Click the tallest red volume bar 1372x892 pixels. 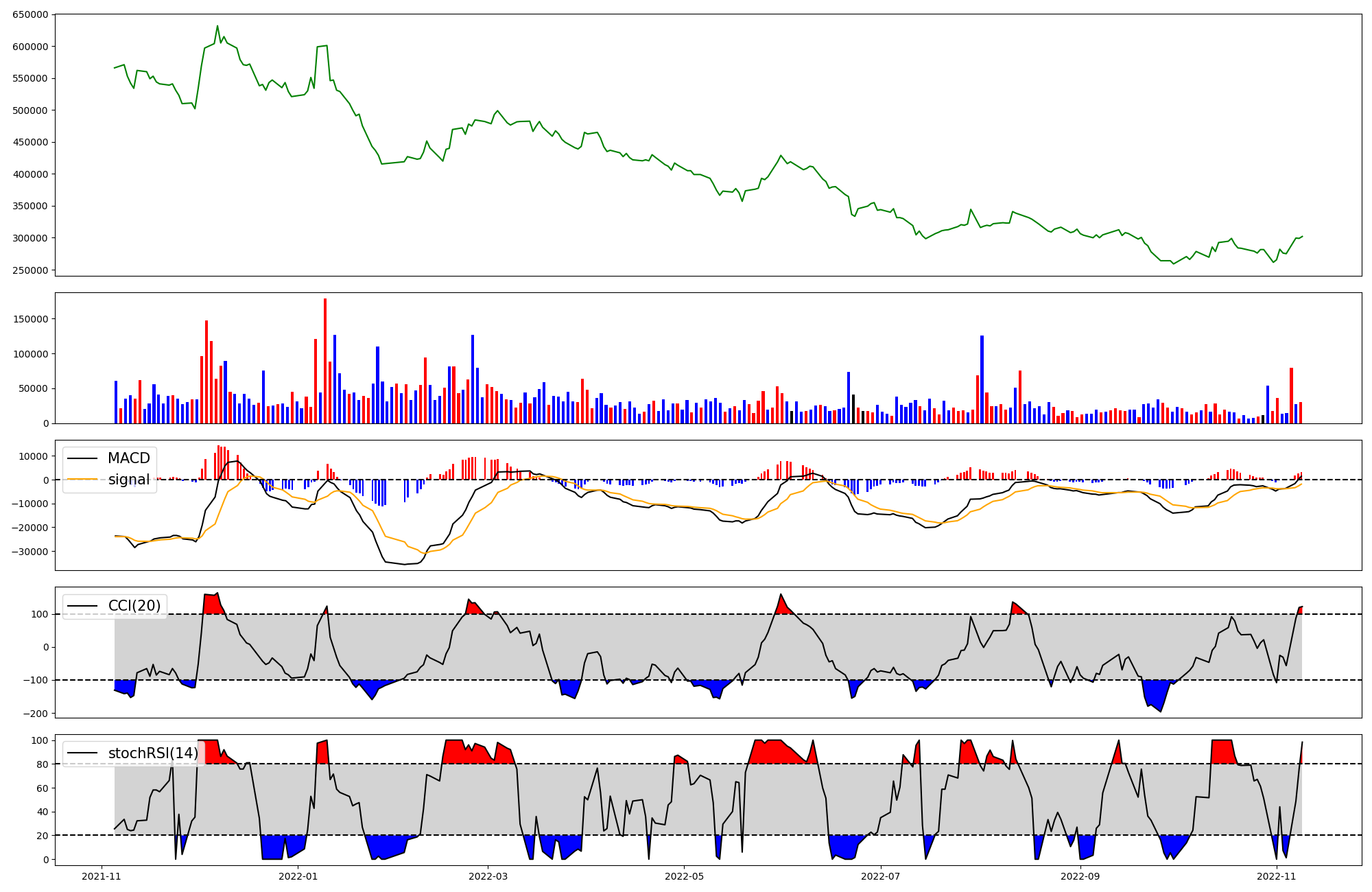tap(325, 360)
